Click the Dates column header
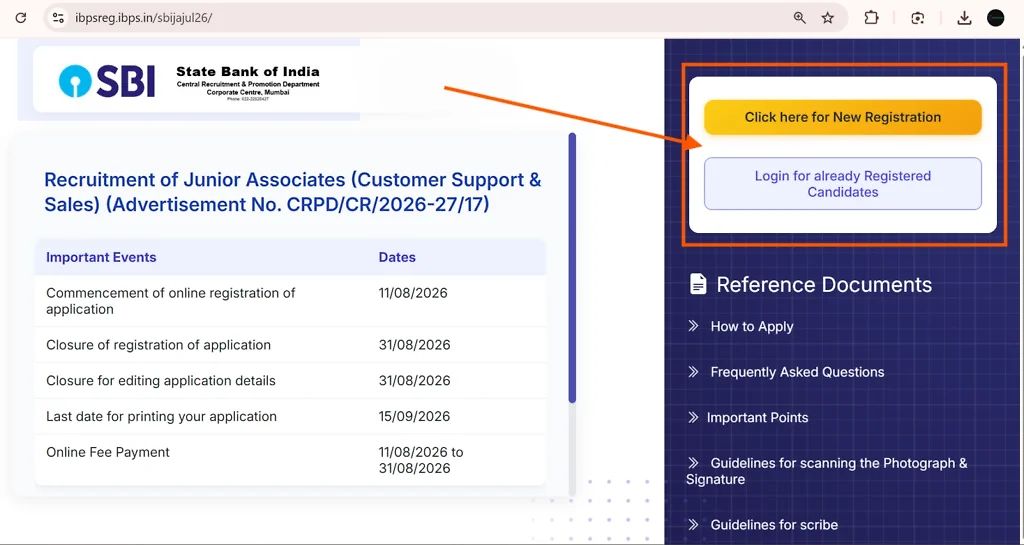The width and height of the screenshot is (1024, 545). point(397,257)
